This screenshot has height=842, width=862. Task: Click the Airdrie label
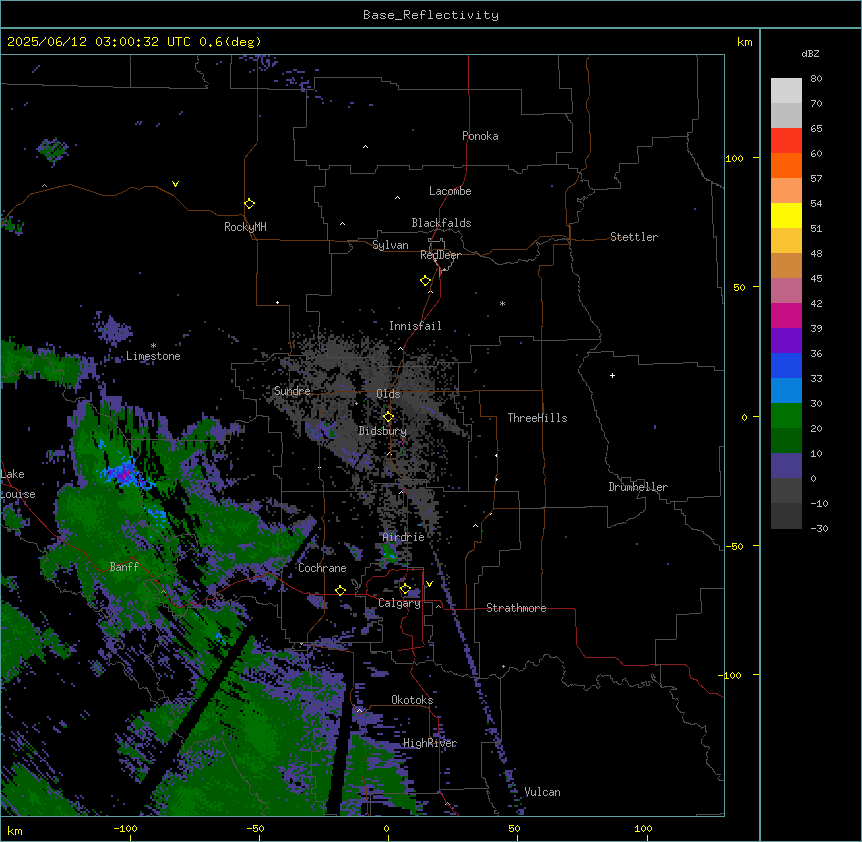click(x=404, y=537)
